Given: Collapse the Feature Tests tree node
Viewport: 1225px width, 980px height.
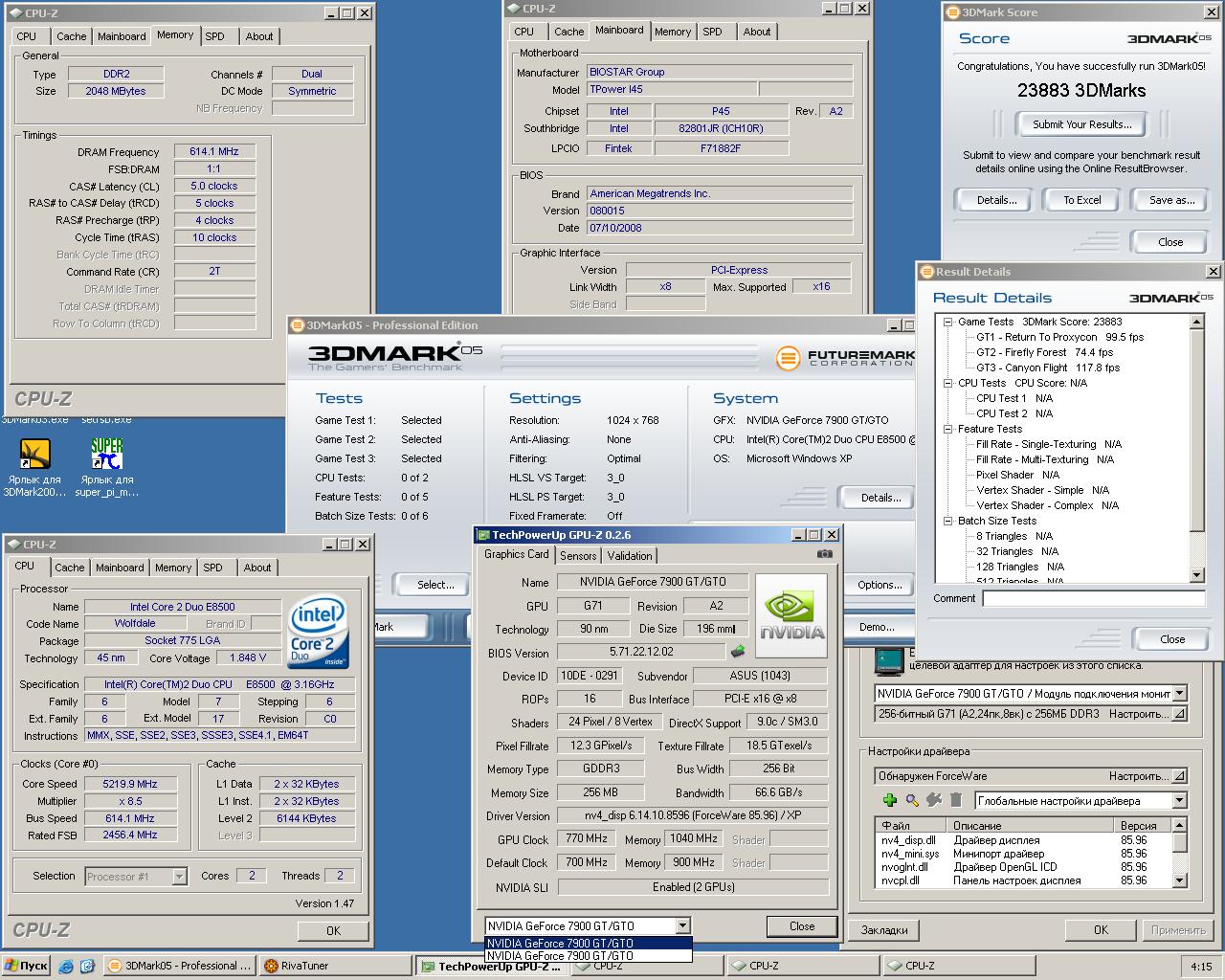Looking at the screenshot, I should (947, 429).
